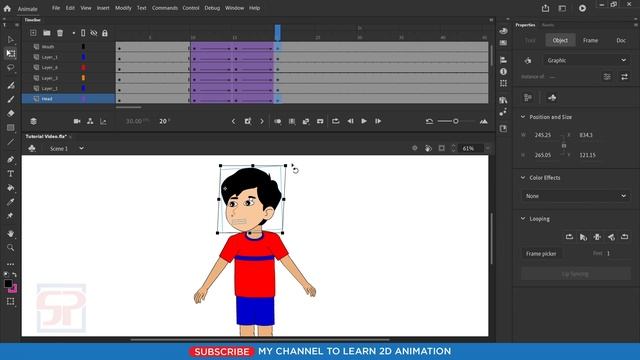Screen dimensions: 640x360
Task: Open the Color panel icon in dock
Action: pyautogui.click(x=503, y=31)
